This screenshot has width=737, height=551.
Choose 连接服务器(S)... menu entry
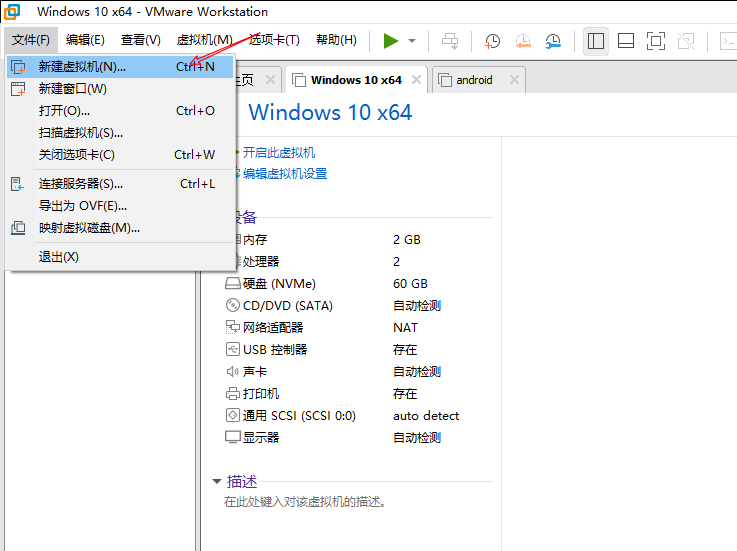coord(120,184)
